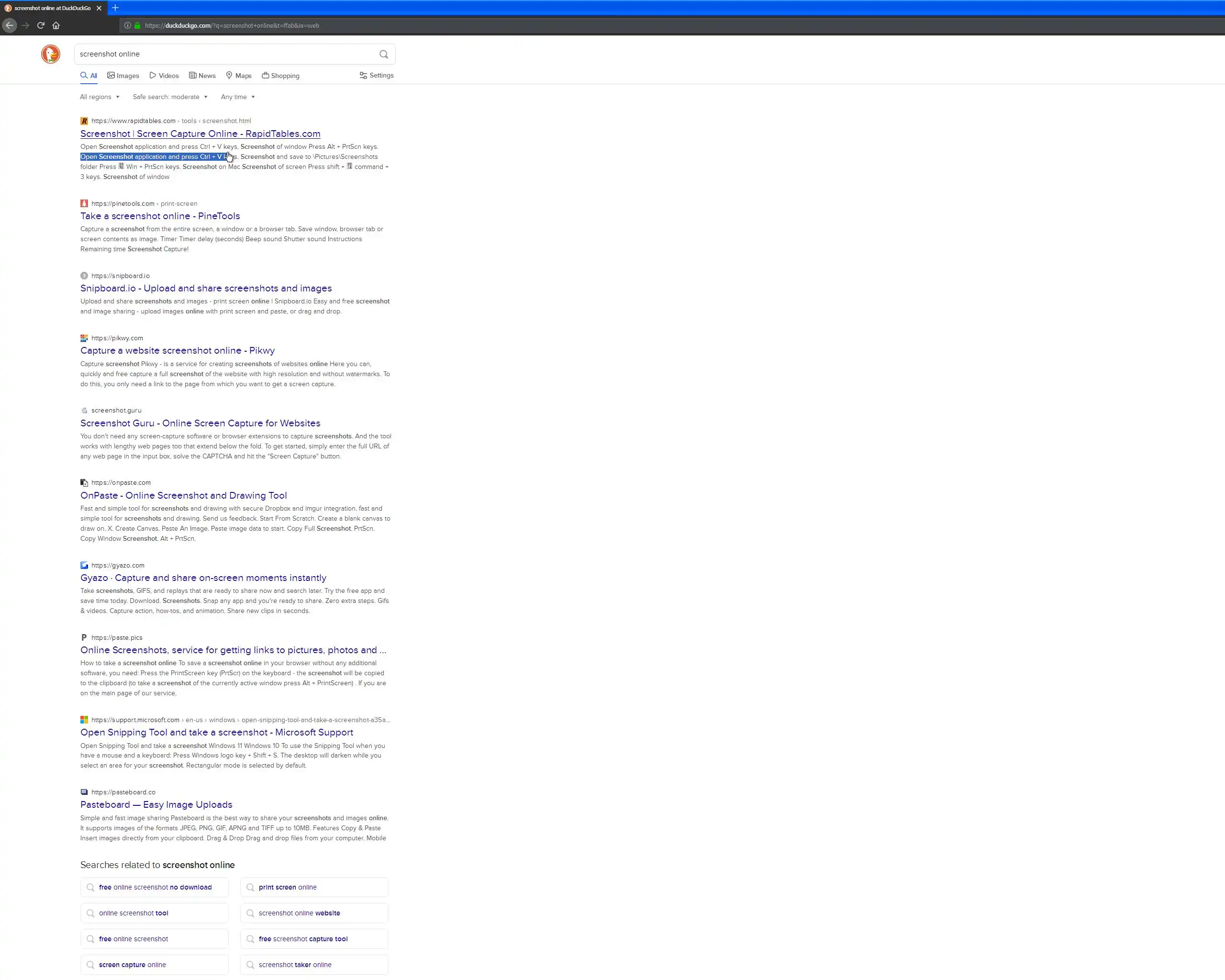Screen dimensions: 1225x980
Task: Click the magnifier search icon in search box
Action: pos(383,55)
